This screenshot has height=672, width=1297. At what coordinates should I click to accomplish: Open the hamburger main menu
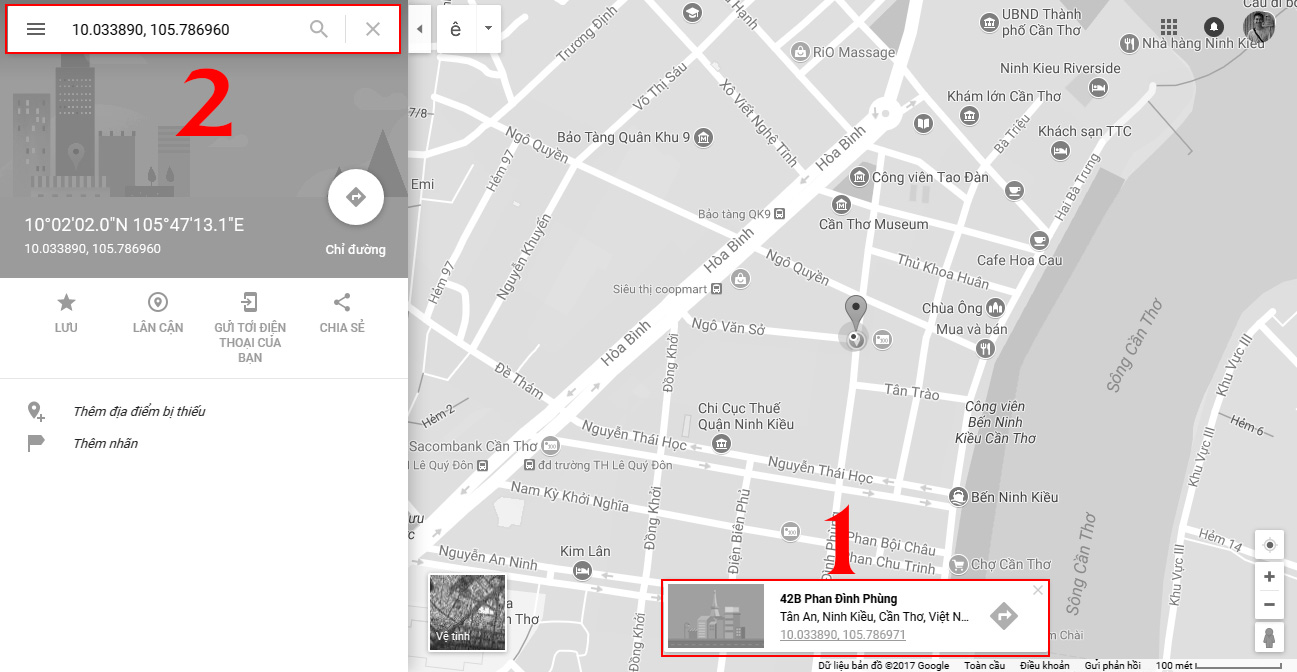36,29
